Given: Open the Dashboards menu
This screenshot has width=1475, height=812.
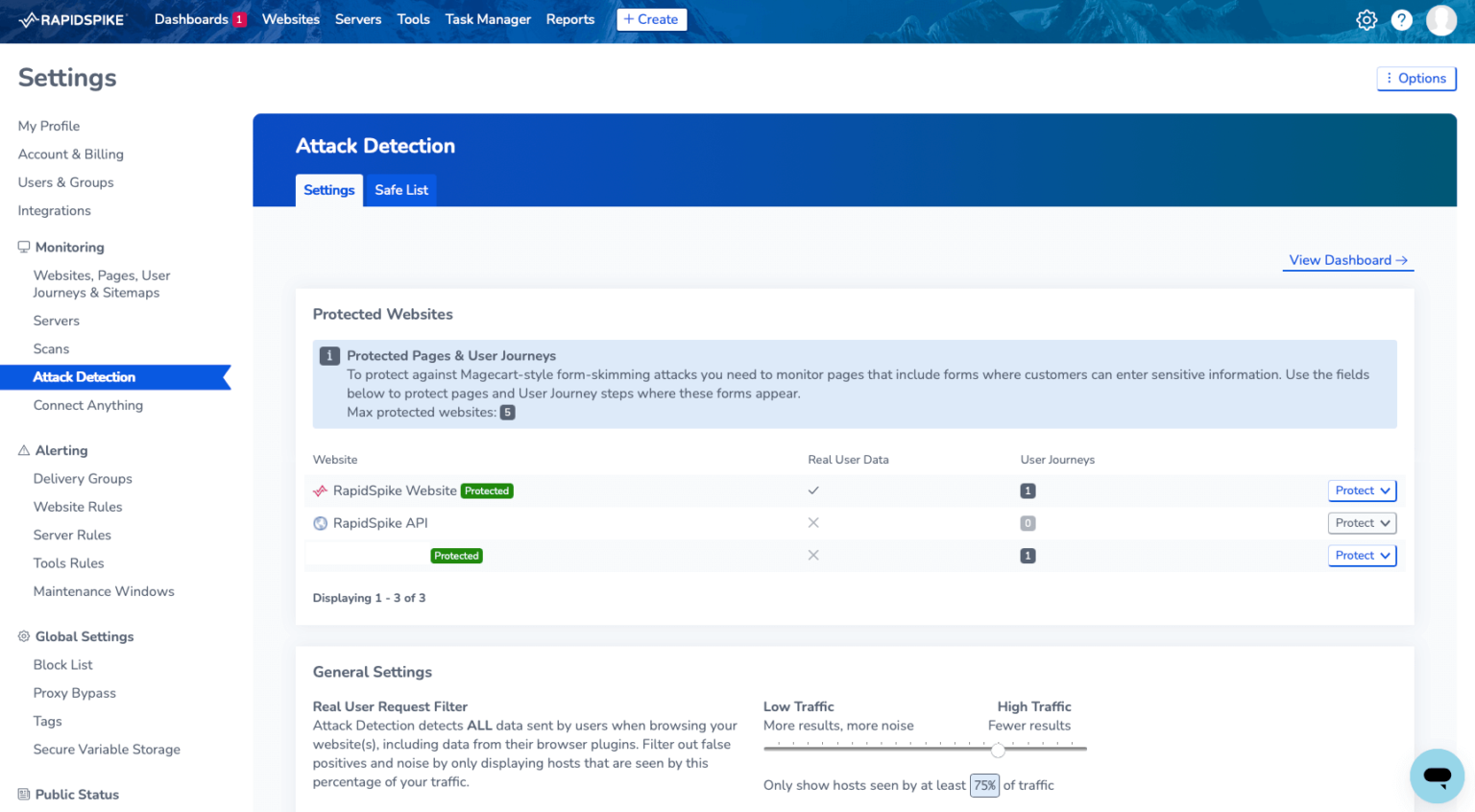Looking at the screenshot, I should tap(194, 19).
